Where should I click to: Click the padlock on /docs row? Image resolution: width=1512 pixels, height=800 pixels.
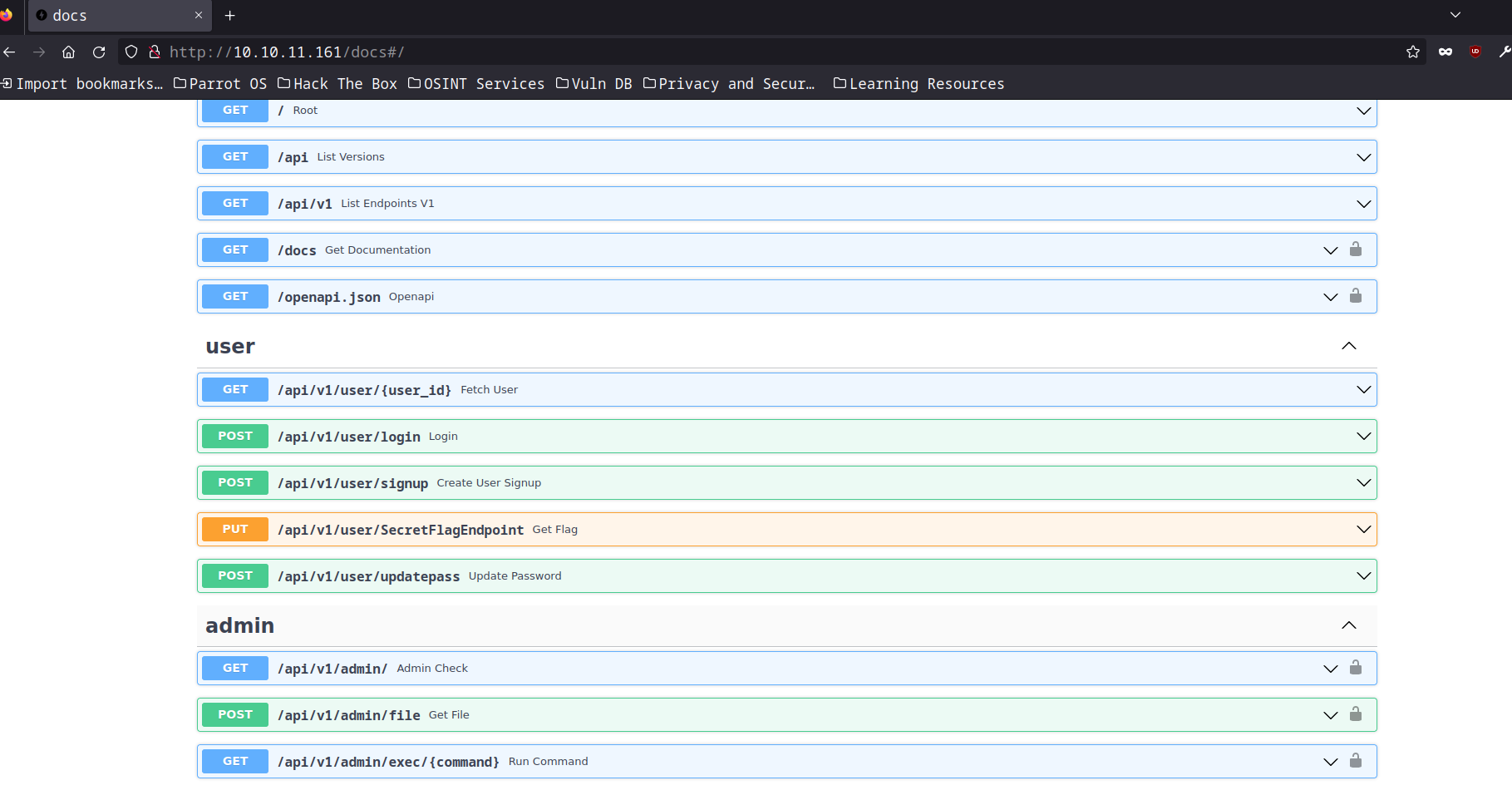pos(1356,249)
